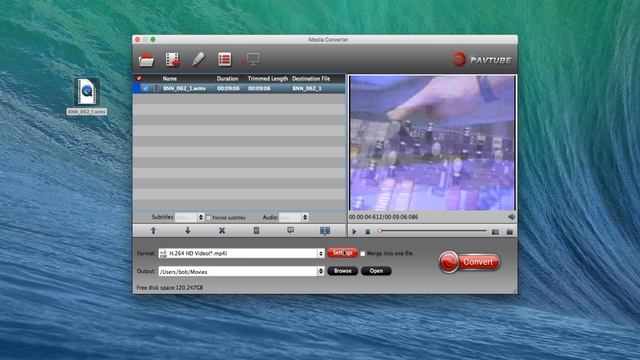The height and width of the screenshot is (360, 640).
Task: Open the Format dropdown H.264 HD Video
Action: click(241, 253)
